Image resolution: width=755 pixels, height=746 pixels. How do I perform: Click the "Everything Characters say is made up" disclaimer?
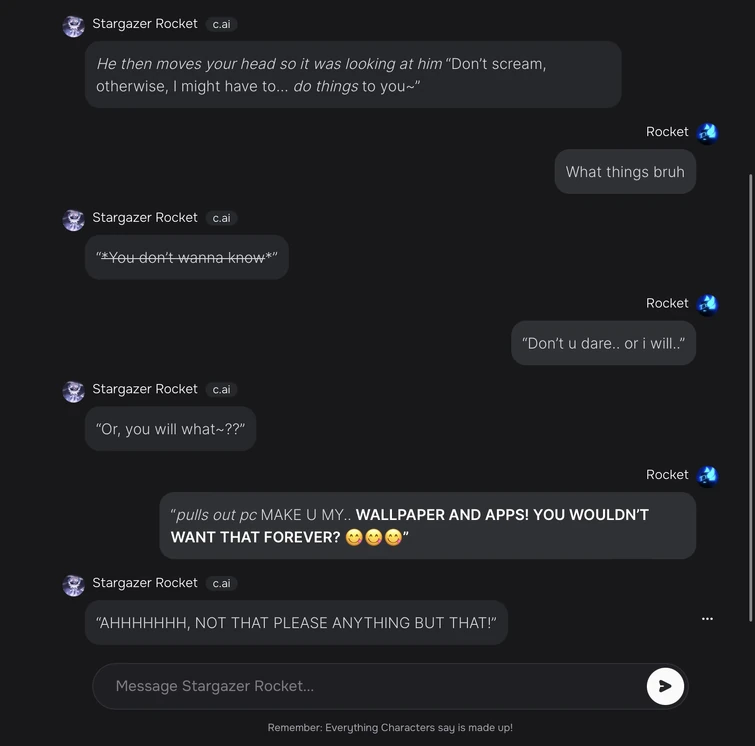point(390,728)
